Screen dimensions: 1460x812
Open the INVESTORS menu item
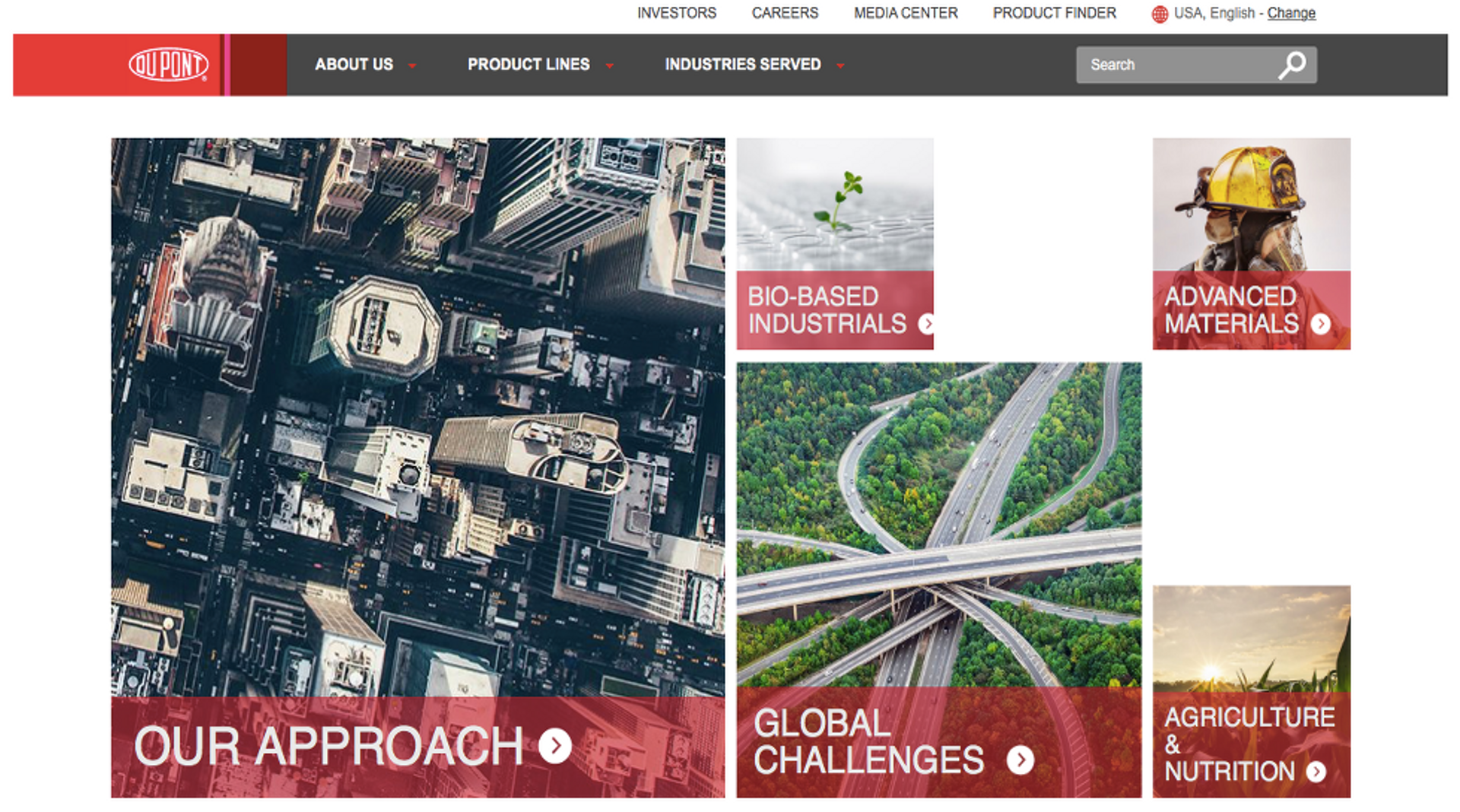tap(676, 13)
